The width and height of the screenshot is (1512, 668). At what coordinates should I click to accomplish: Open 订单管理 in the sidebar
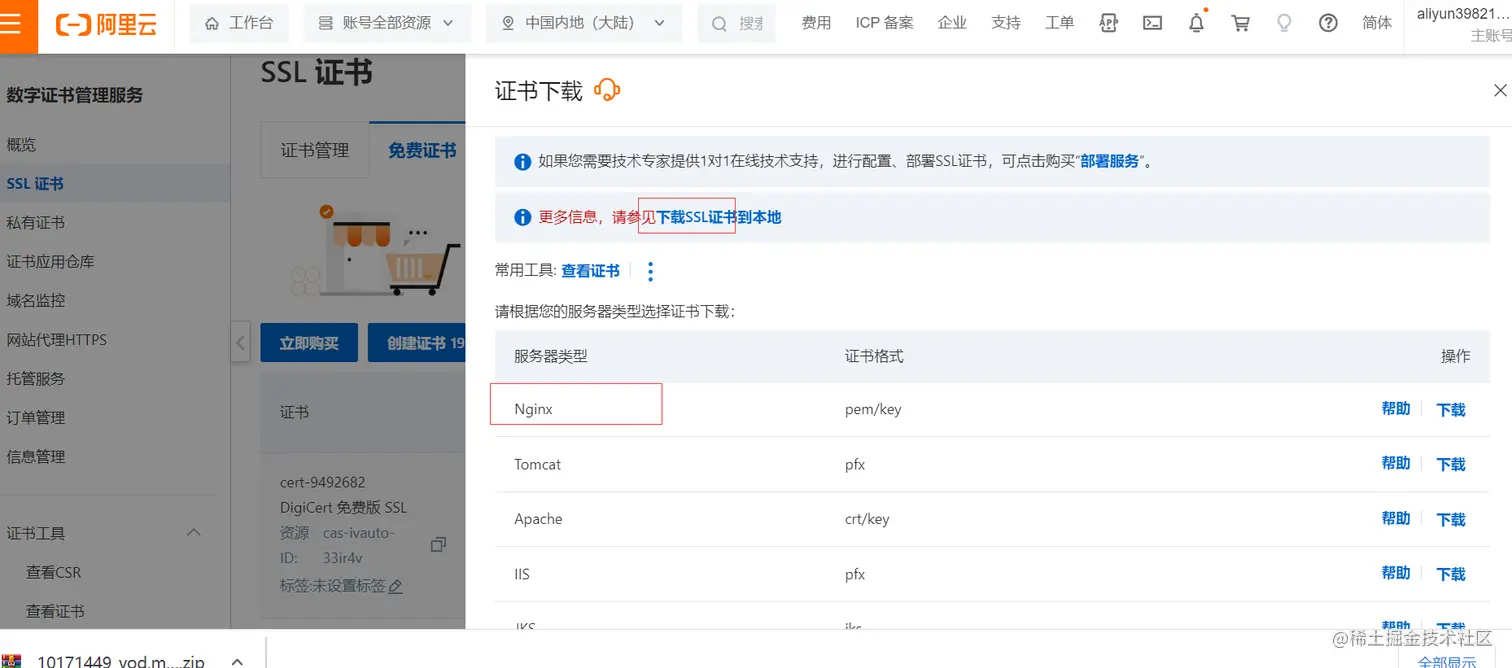35,418
